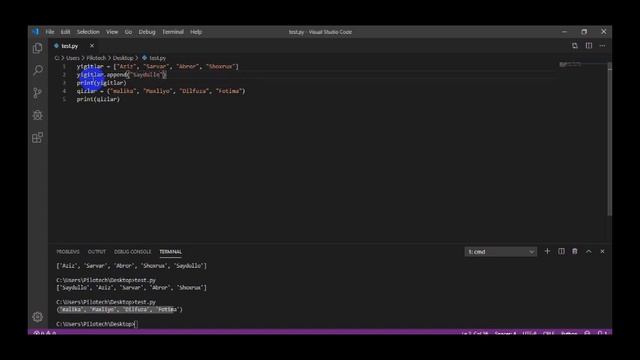Close the VS Code window

604,32
